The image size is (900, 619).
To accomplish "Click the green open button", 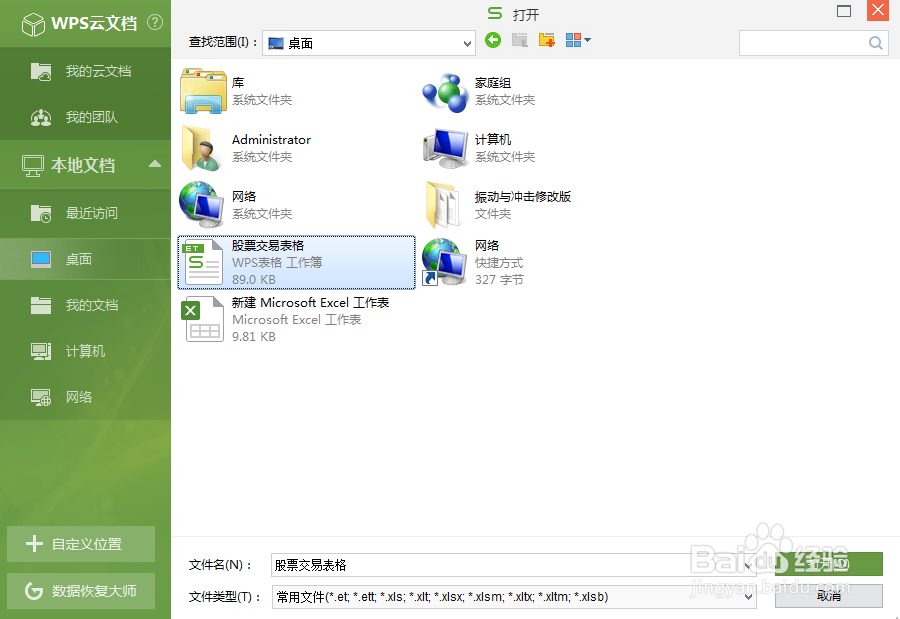I will coord(829,564).
